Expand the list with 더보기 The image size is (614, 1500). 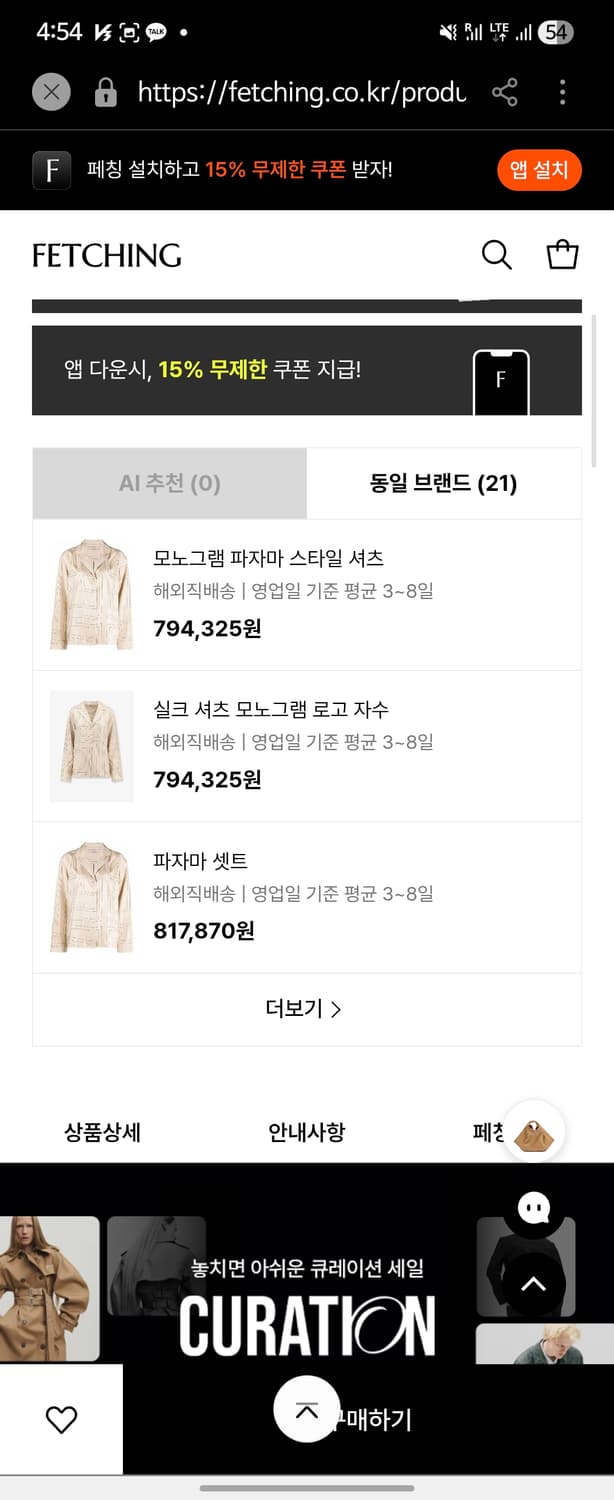307,1010
